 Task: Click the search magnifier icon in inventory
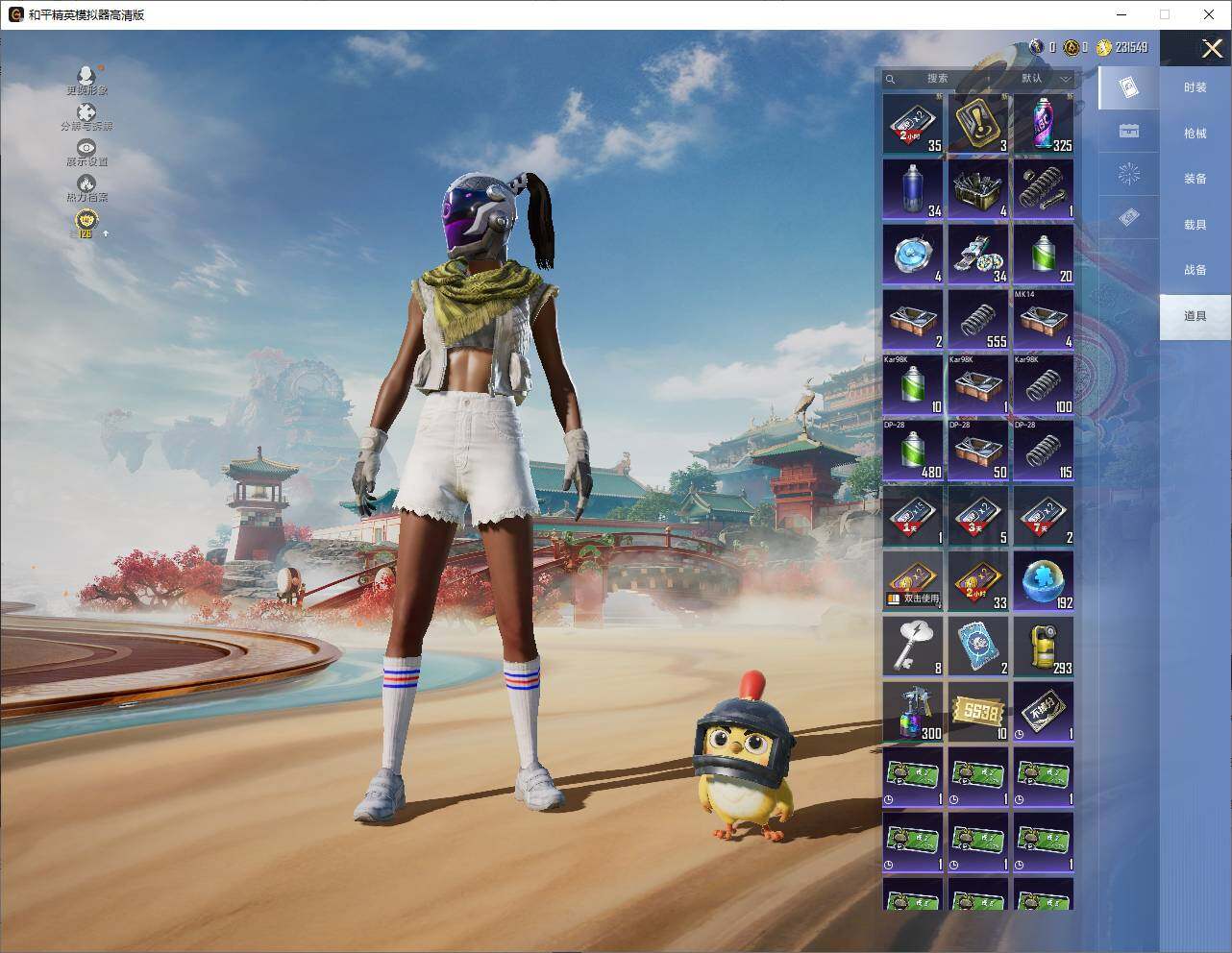890,79
